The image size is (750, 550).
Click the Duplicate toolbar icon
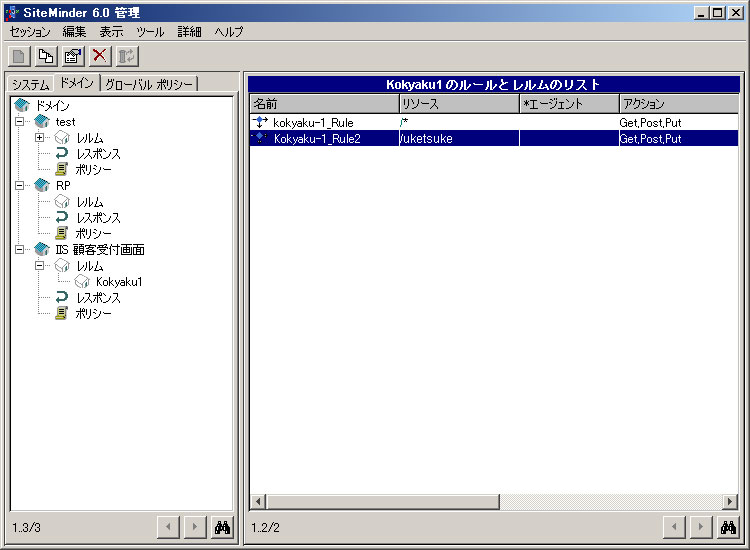pyautogui.click(x=46, y=56)
